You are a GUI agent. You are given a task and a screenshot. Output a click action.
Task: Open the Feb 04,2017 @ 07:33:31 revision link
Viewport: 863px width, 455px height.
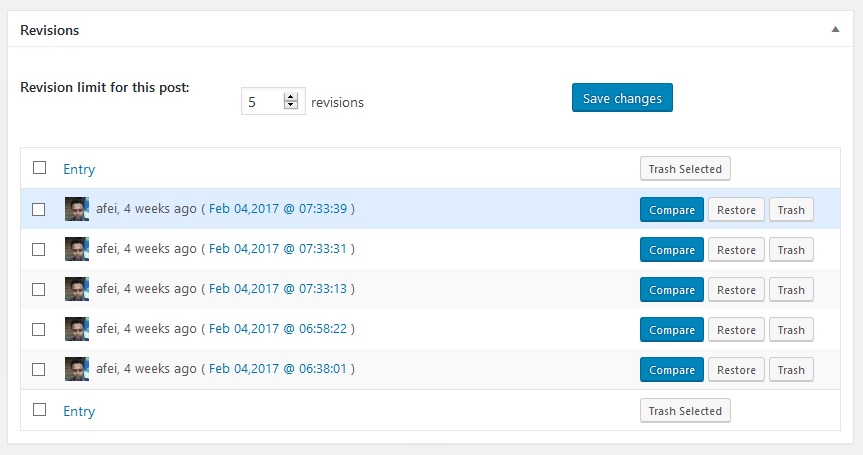point(278,249)
